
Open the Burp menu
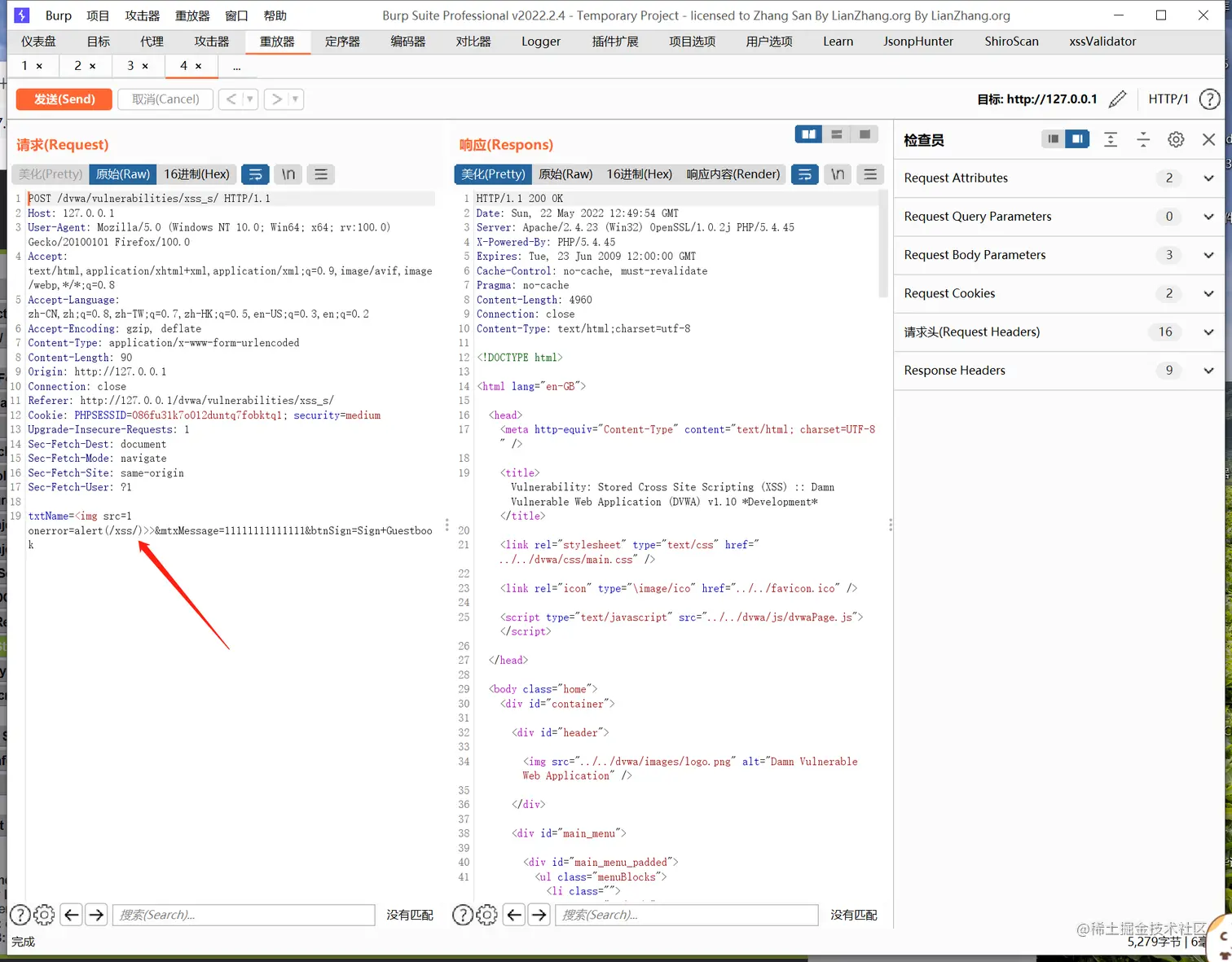tap(59, 15)
